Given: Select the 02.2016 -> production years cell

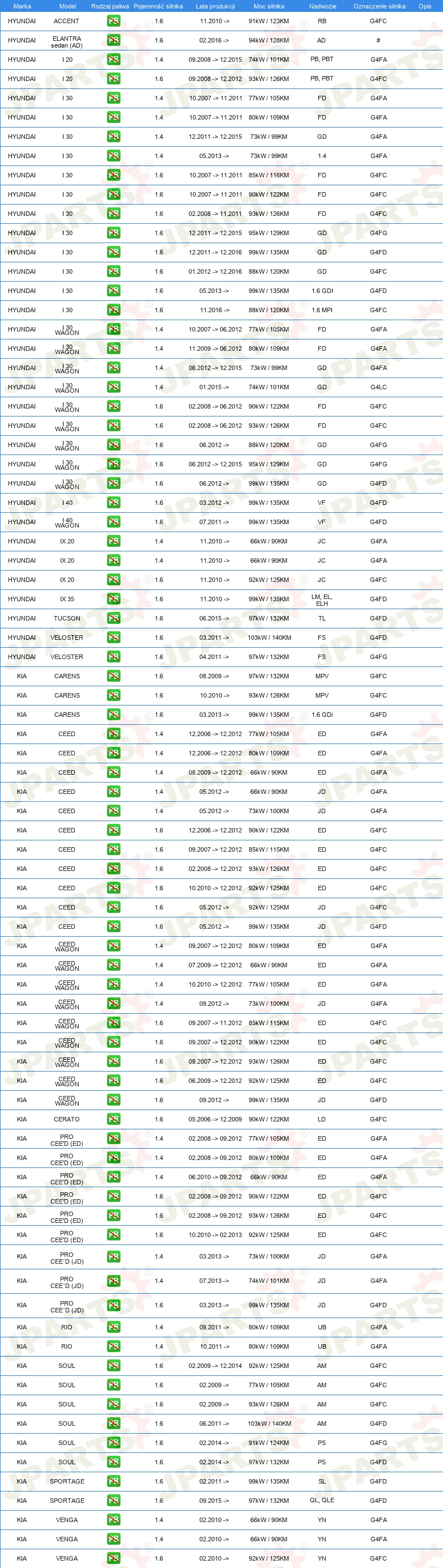Looking at the screenshot, I should (214, 40).
